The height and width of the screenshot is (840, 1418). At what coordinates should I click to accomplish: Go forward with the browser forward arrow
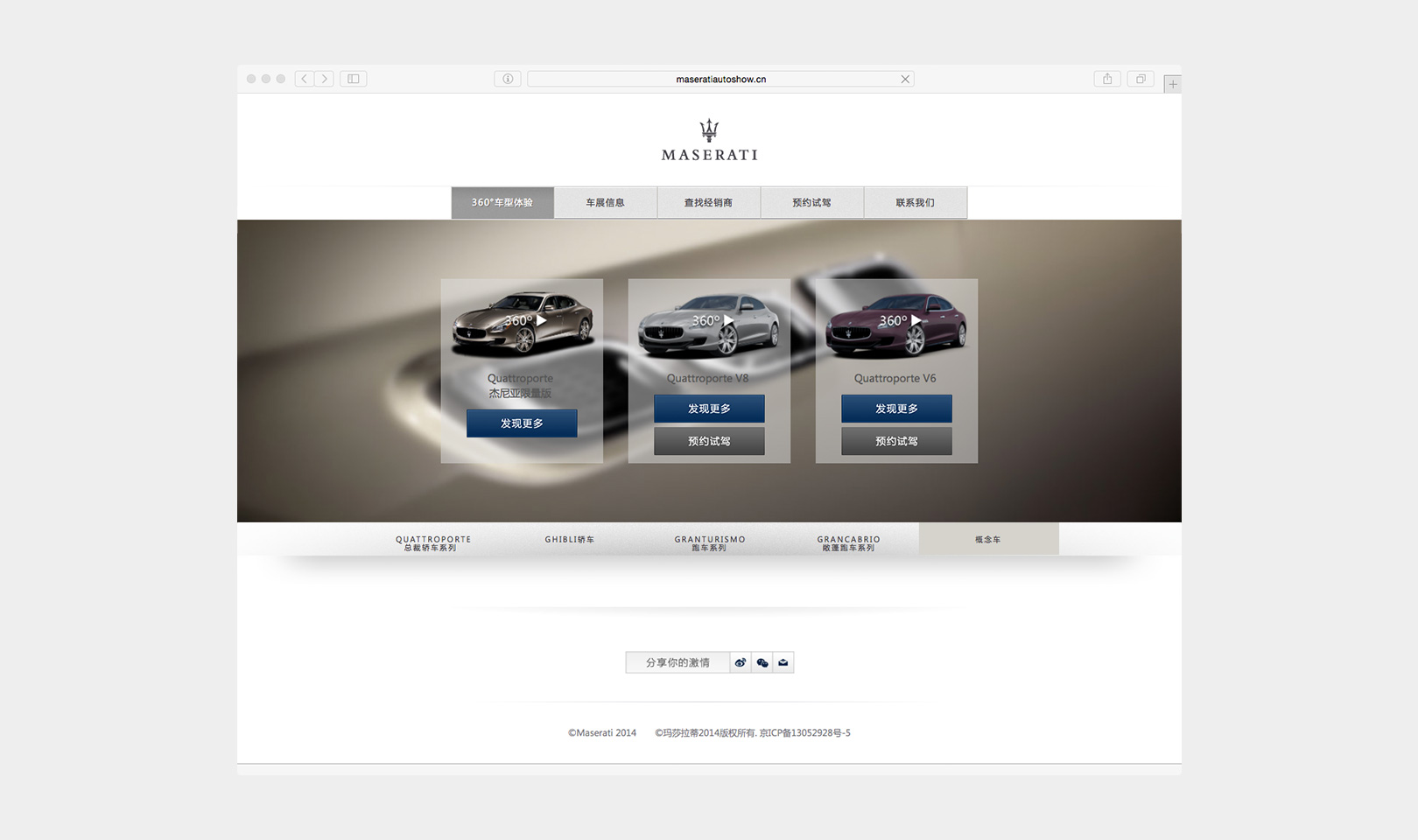point(324,79)
